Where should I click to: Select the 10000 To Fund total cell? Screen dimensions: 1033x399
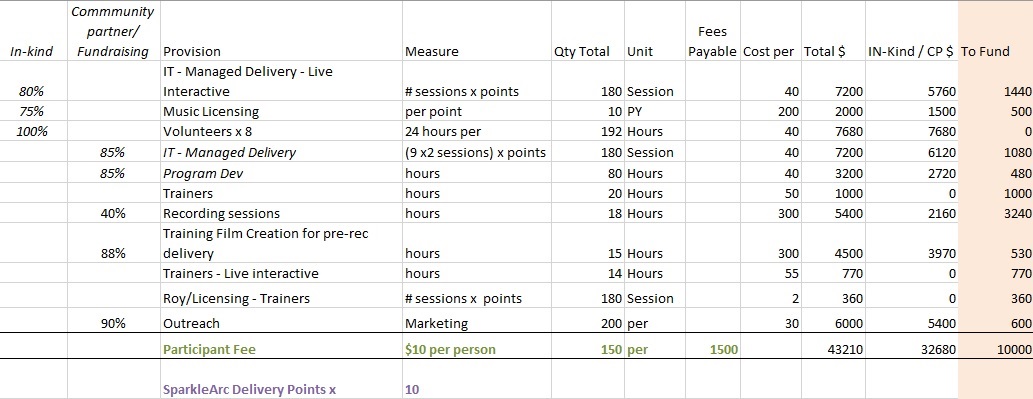[x=995, y=349]
